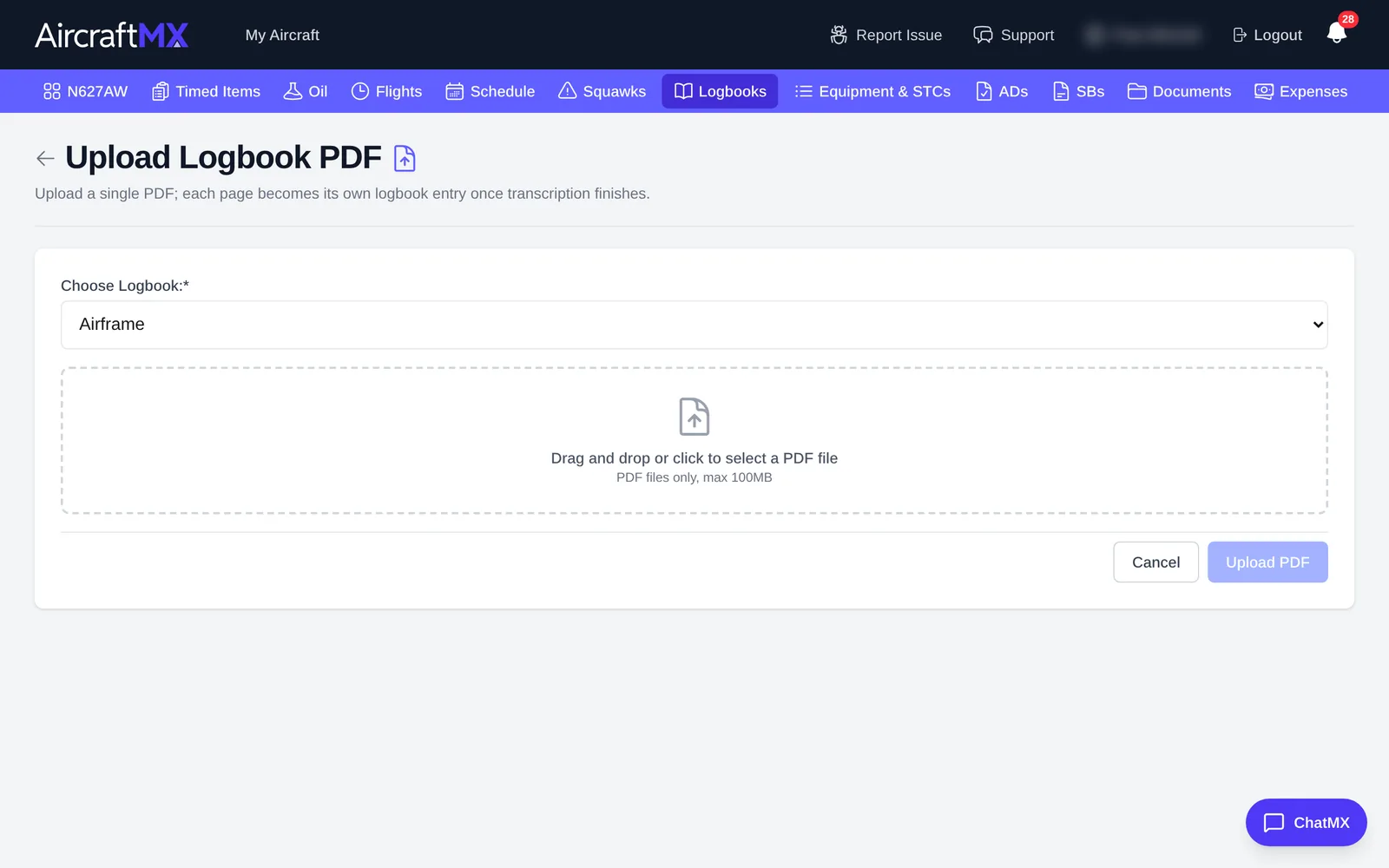Click the Logout link

(1267, 35)
